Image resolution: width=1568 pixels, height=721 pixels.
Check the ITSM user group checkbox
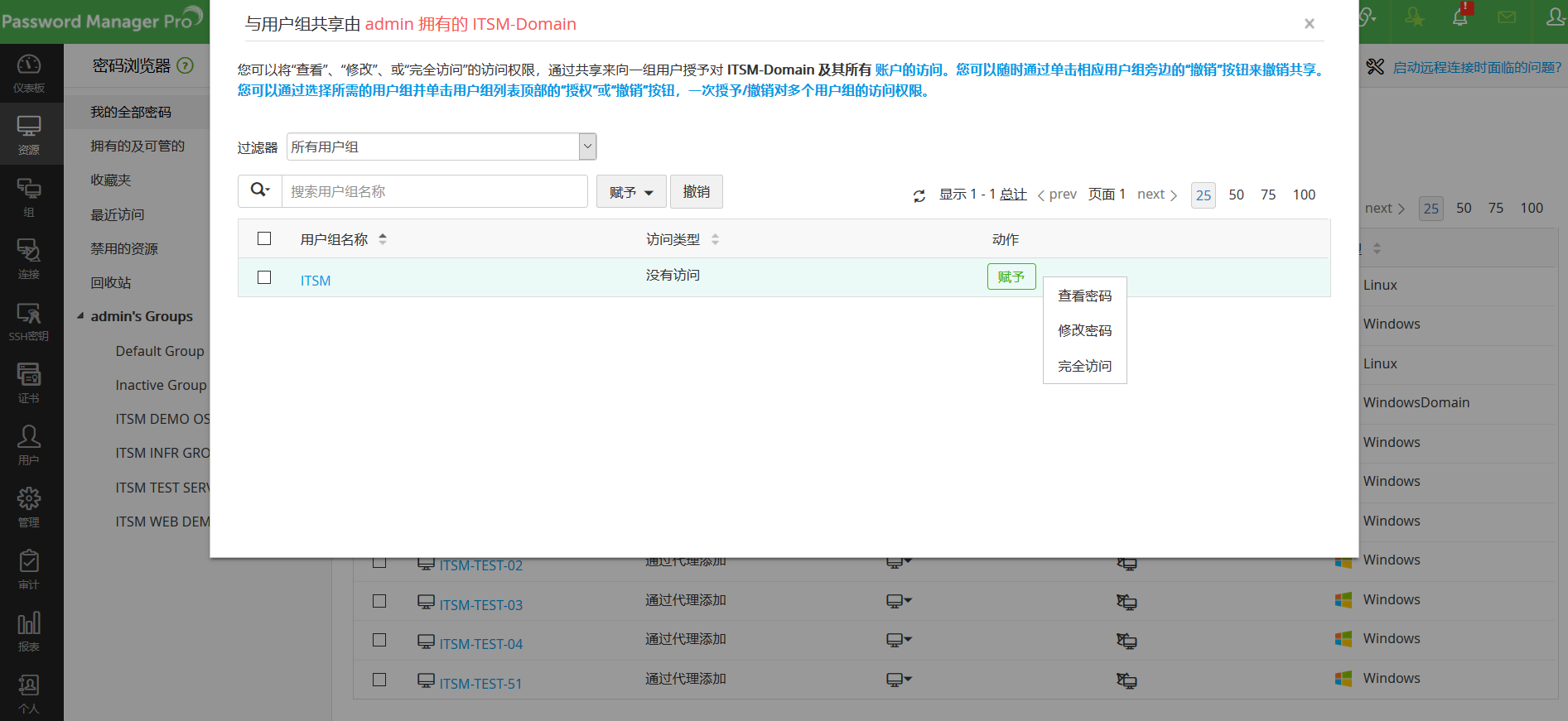(264, 277)
